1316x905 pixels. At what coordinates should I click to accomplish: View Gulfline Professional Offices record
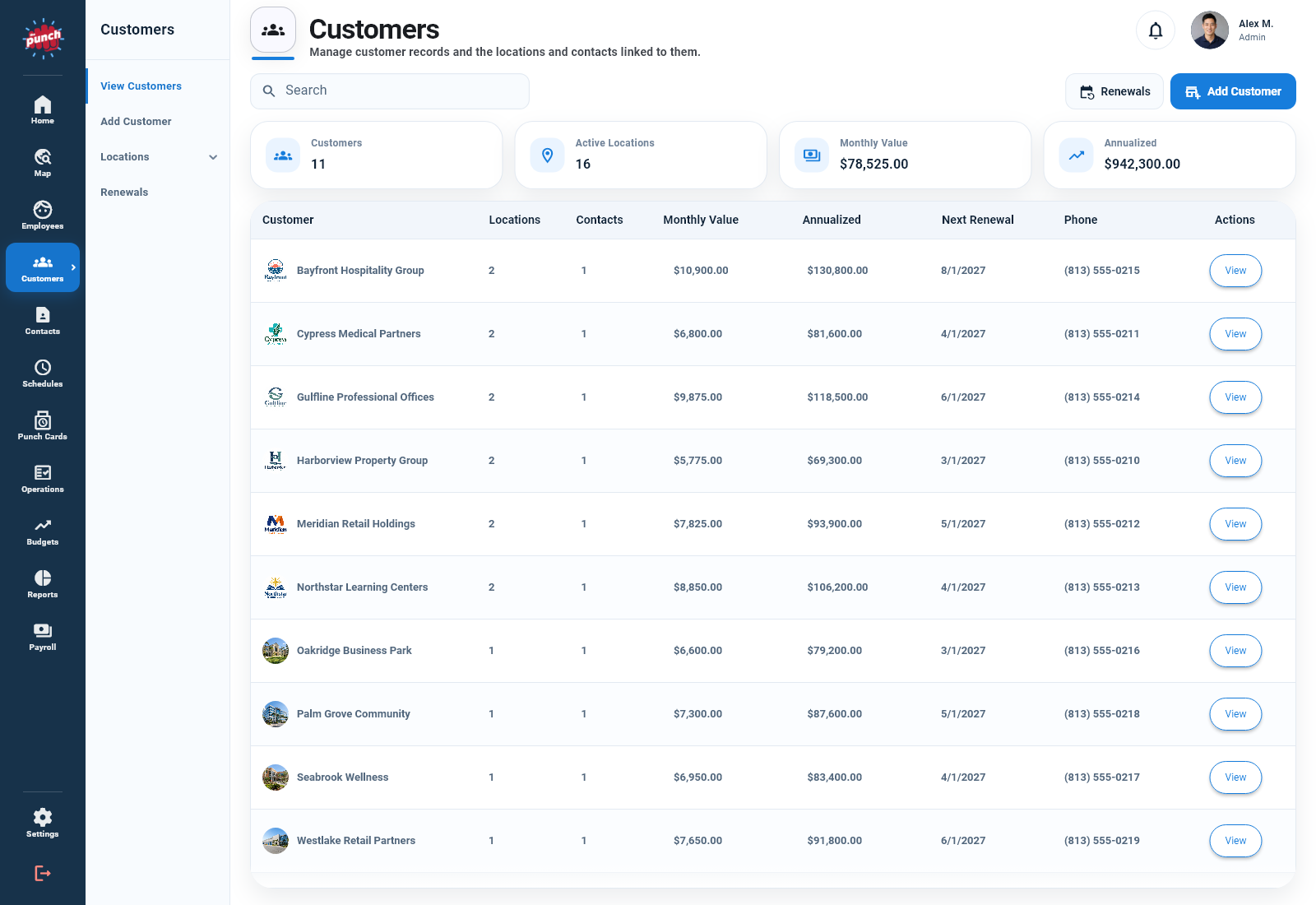1235,397
